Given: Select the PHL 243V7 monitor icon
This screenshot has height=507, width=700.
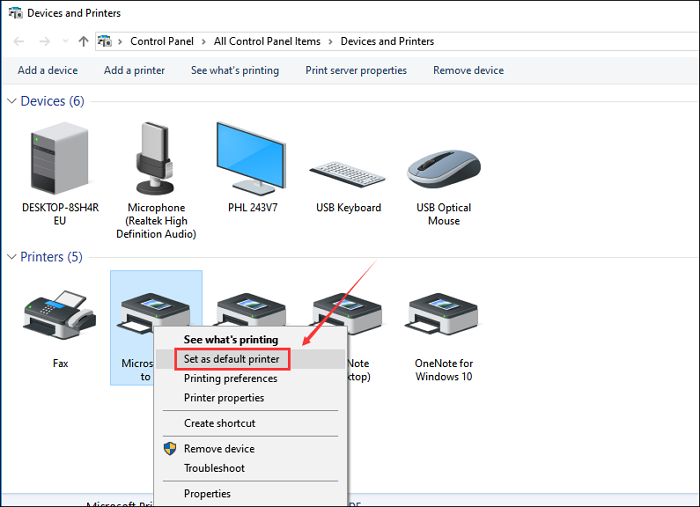Looking at the screenshot, I should pyautogui.click(x=251, y=158).
